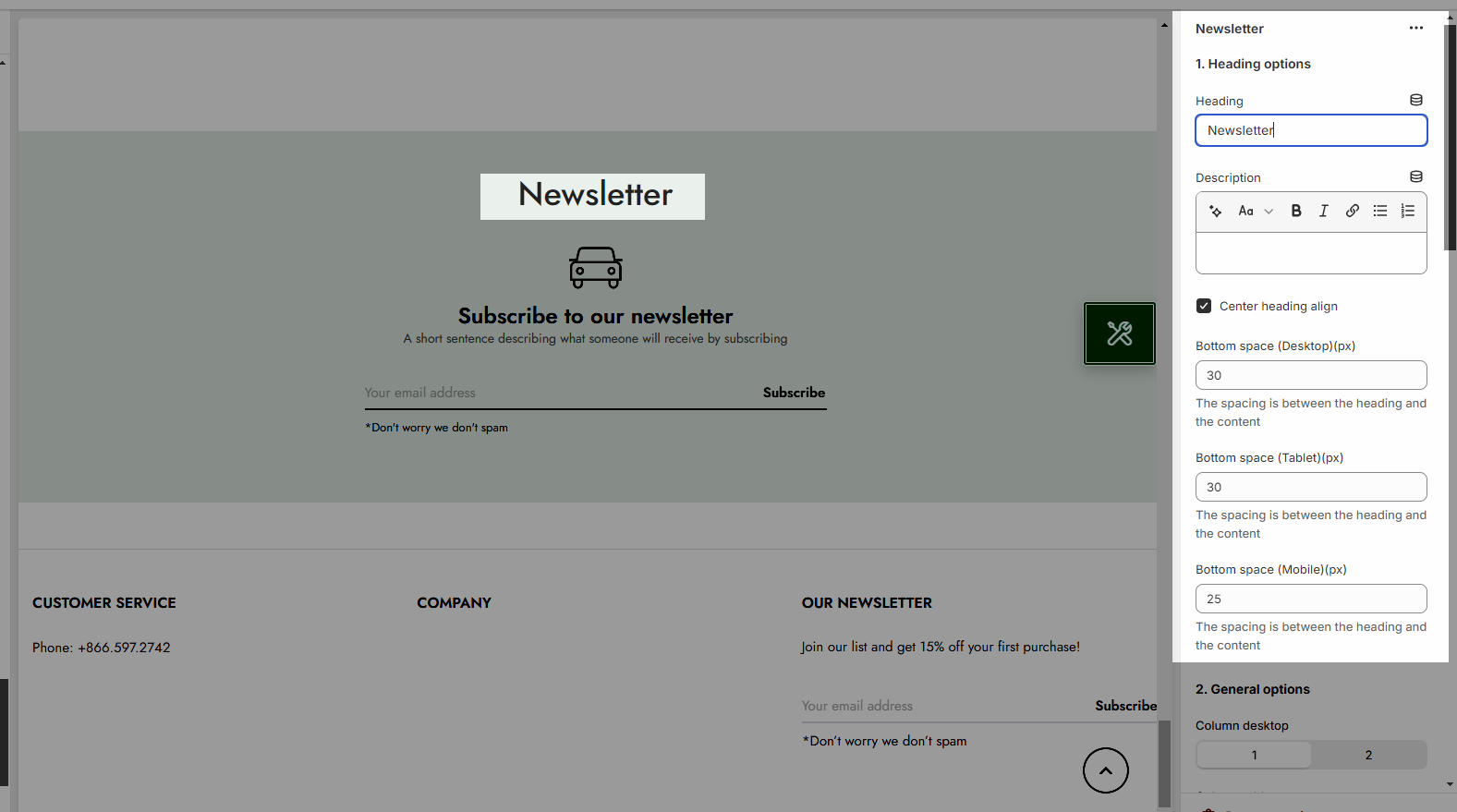Click the footer email address field
This screenshot has height=812, width=1457.
942,706
